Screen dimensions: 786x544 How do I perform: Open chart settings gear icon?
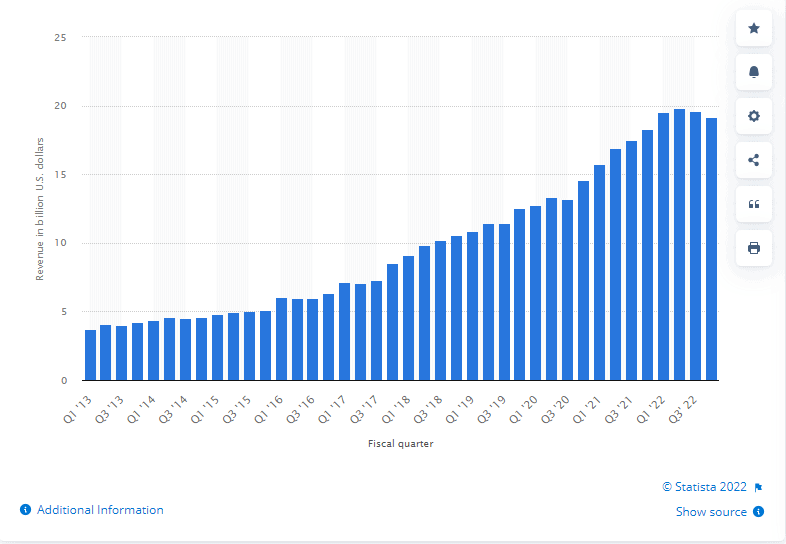(x=754, y=116)
